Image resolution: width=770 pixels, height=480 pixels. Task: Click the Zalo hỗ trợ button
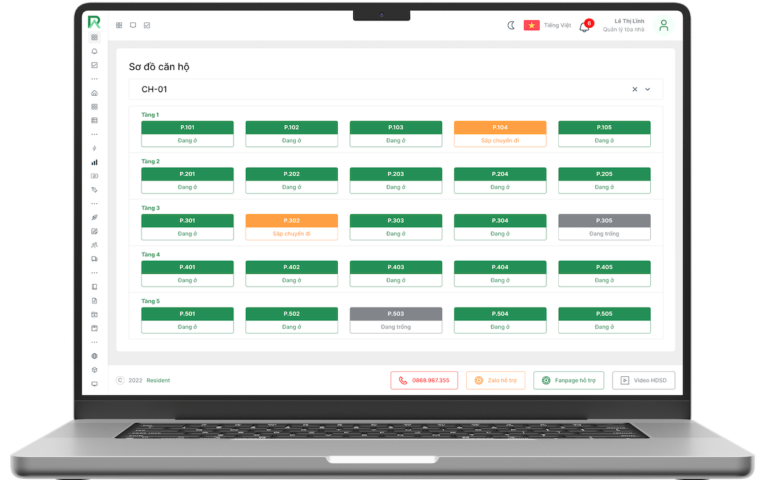tap(495, 380)
